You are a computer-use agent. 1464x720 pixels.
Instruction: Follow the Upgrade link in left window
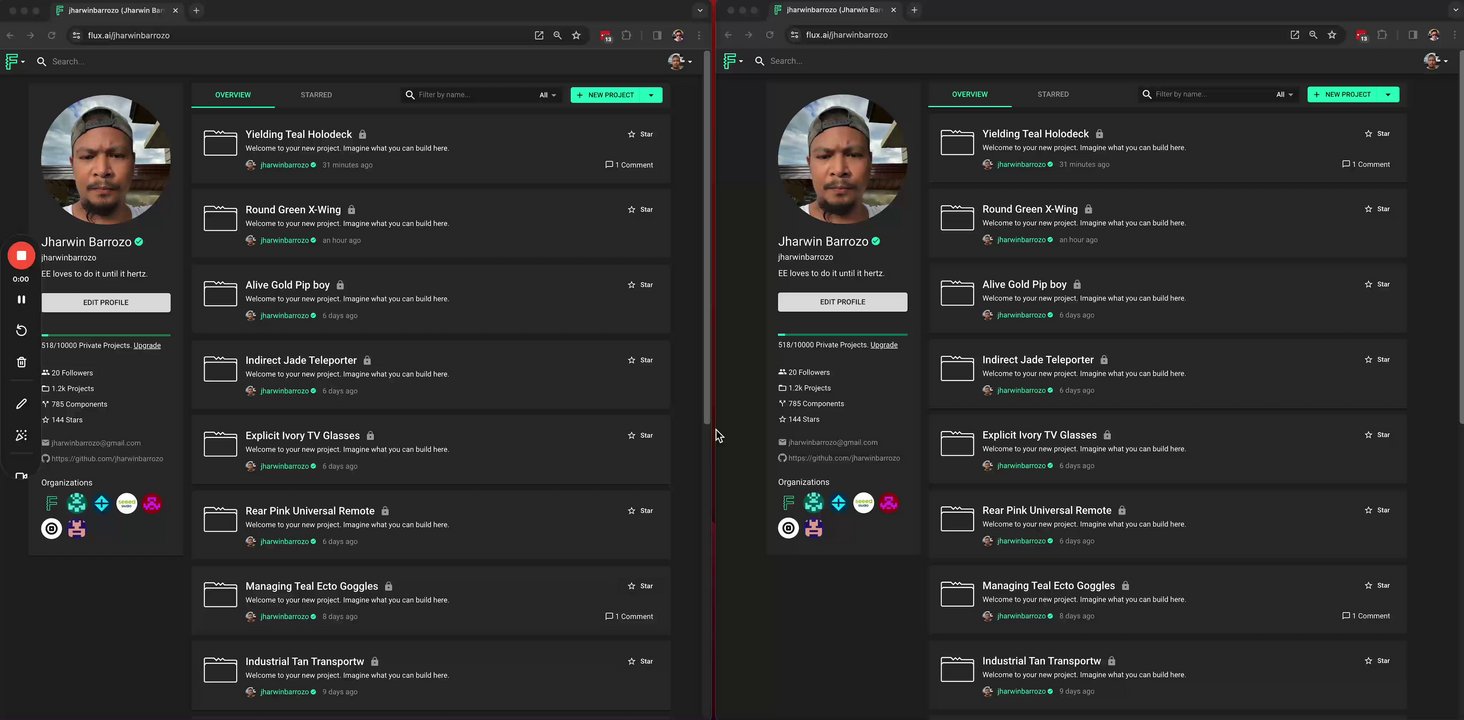(147, 345)
